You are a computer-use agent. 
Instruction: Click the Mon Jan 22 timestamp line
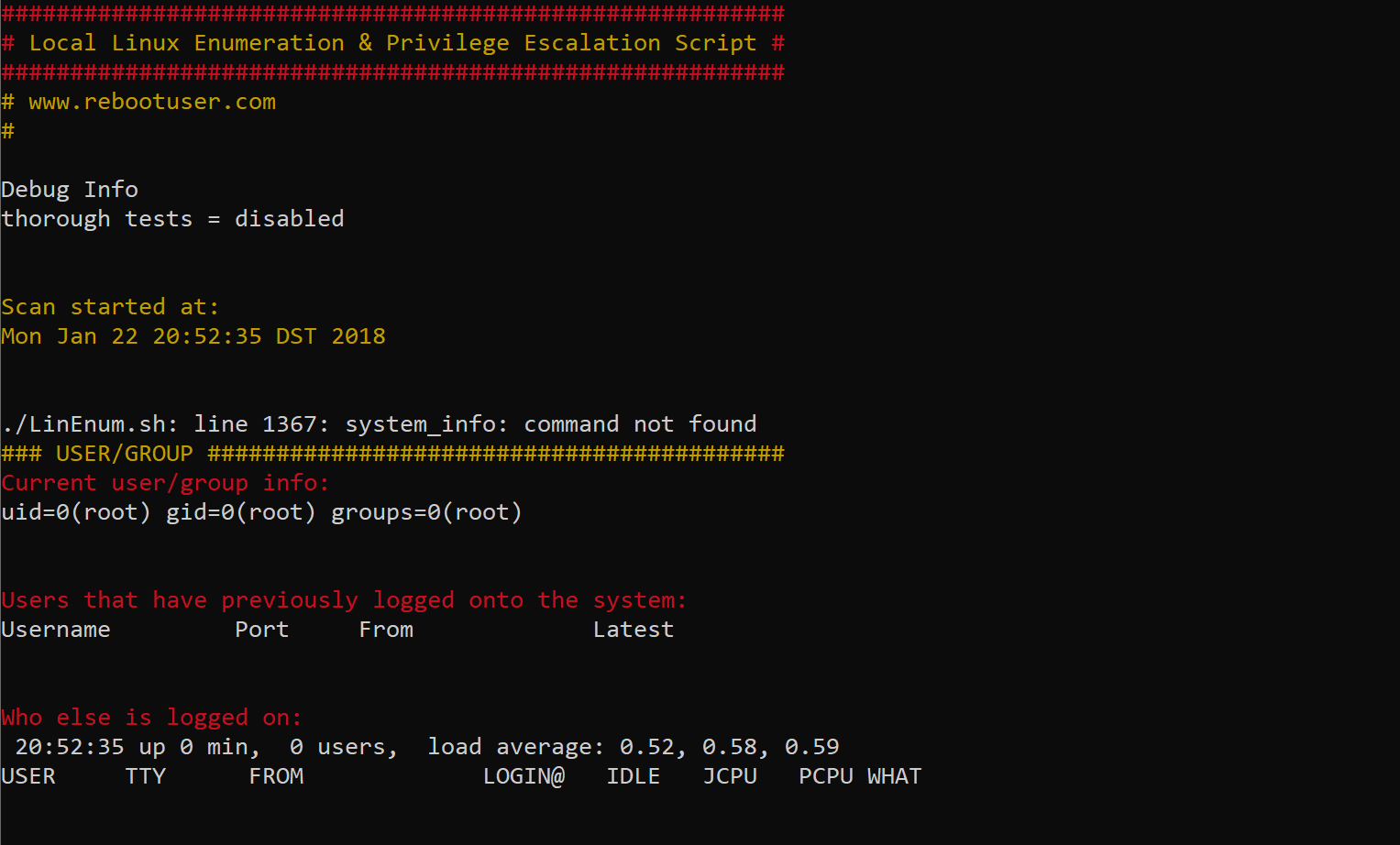(x=193, y=336)
